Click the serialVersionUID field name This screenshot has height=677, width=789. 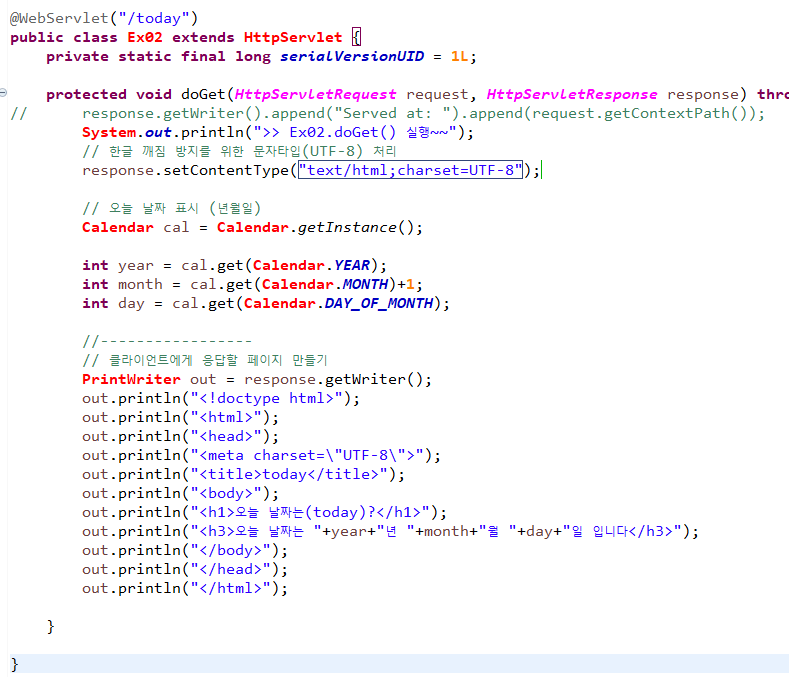tap(352, 56)
